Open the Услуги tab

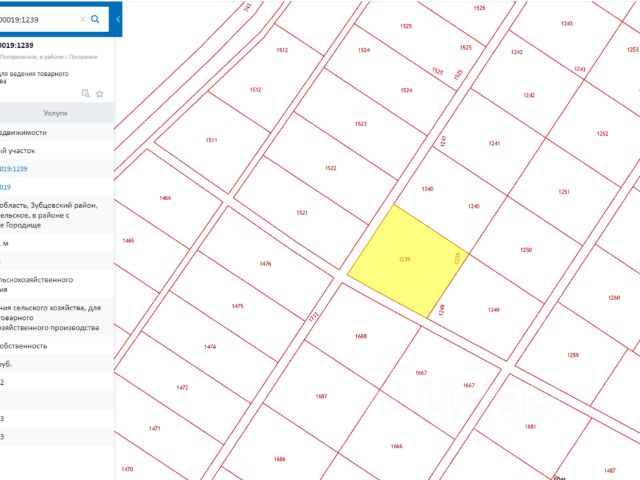tap(56, 113)
